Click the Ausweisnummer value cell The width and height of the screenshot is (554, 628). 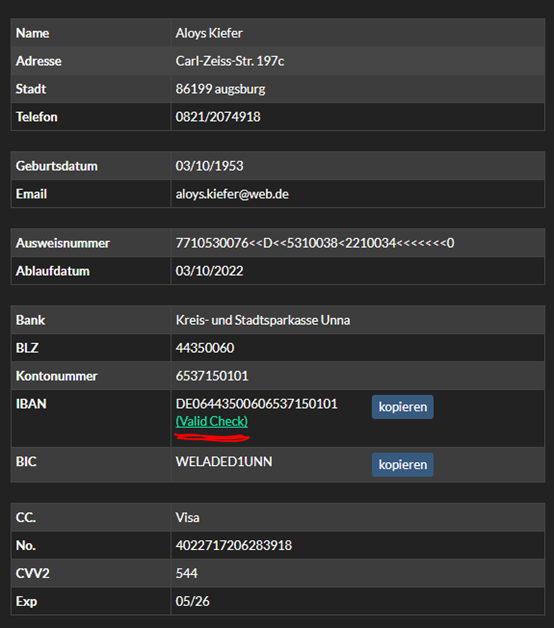click(358, 243)
